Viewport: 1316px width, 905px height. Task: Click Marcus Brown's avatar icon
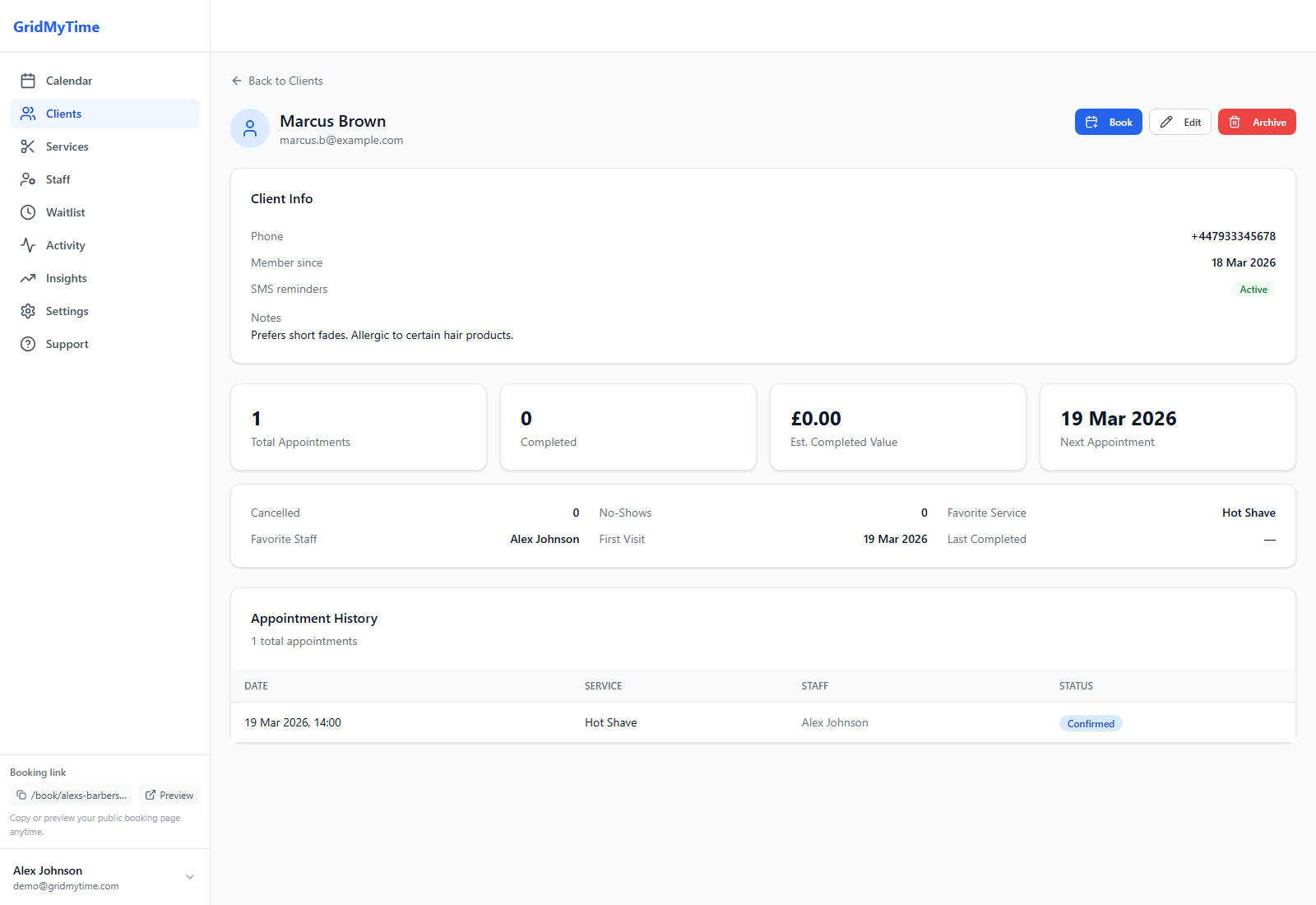pos(250,128)
